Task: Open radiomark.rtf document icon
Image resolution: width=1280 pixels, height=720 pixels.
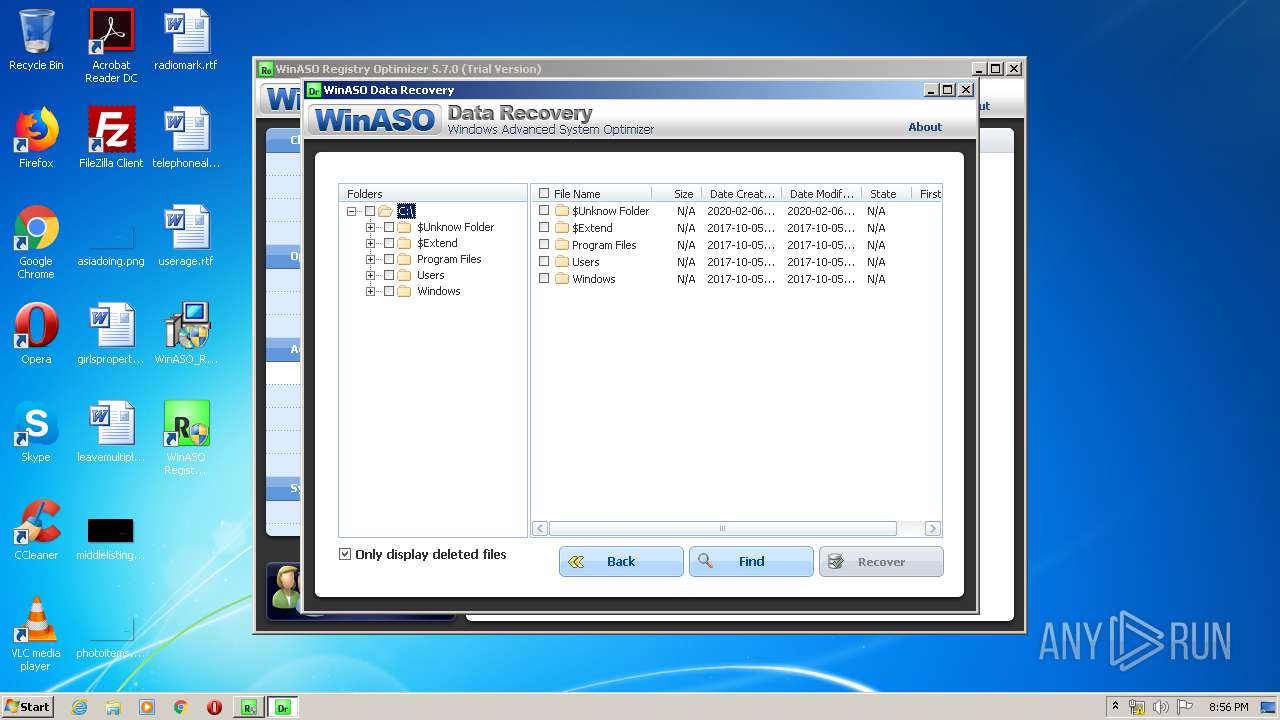Action: [186, 40]
